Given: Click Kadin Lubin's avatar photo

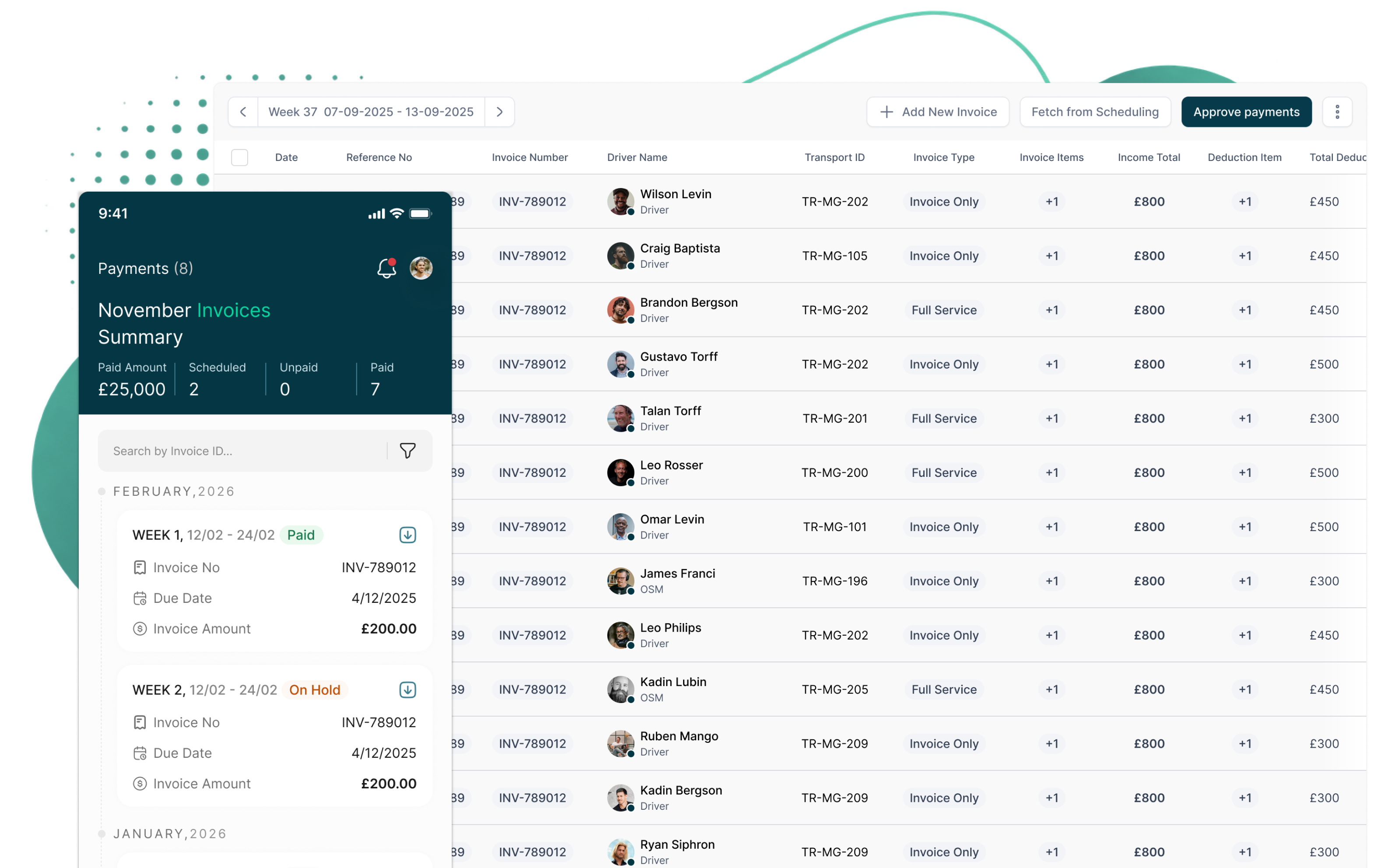Looking at the screenshot, I should 620,689.
